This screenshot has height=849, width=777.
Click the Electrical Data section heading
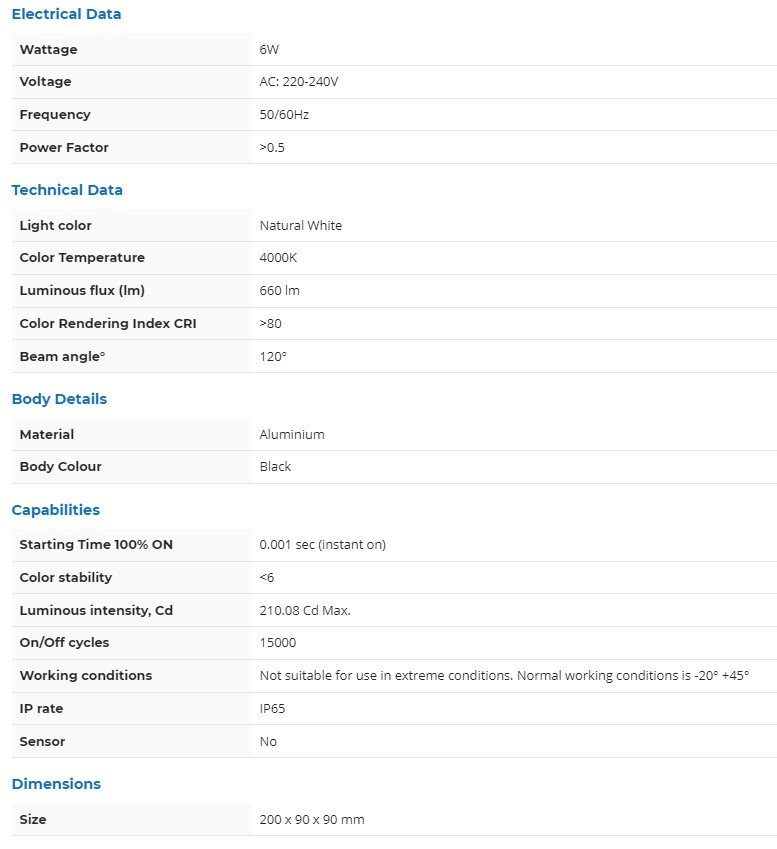(x=66, y=15)
